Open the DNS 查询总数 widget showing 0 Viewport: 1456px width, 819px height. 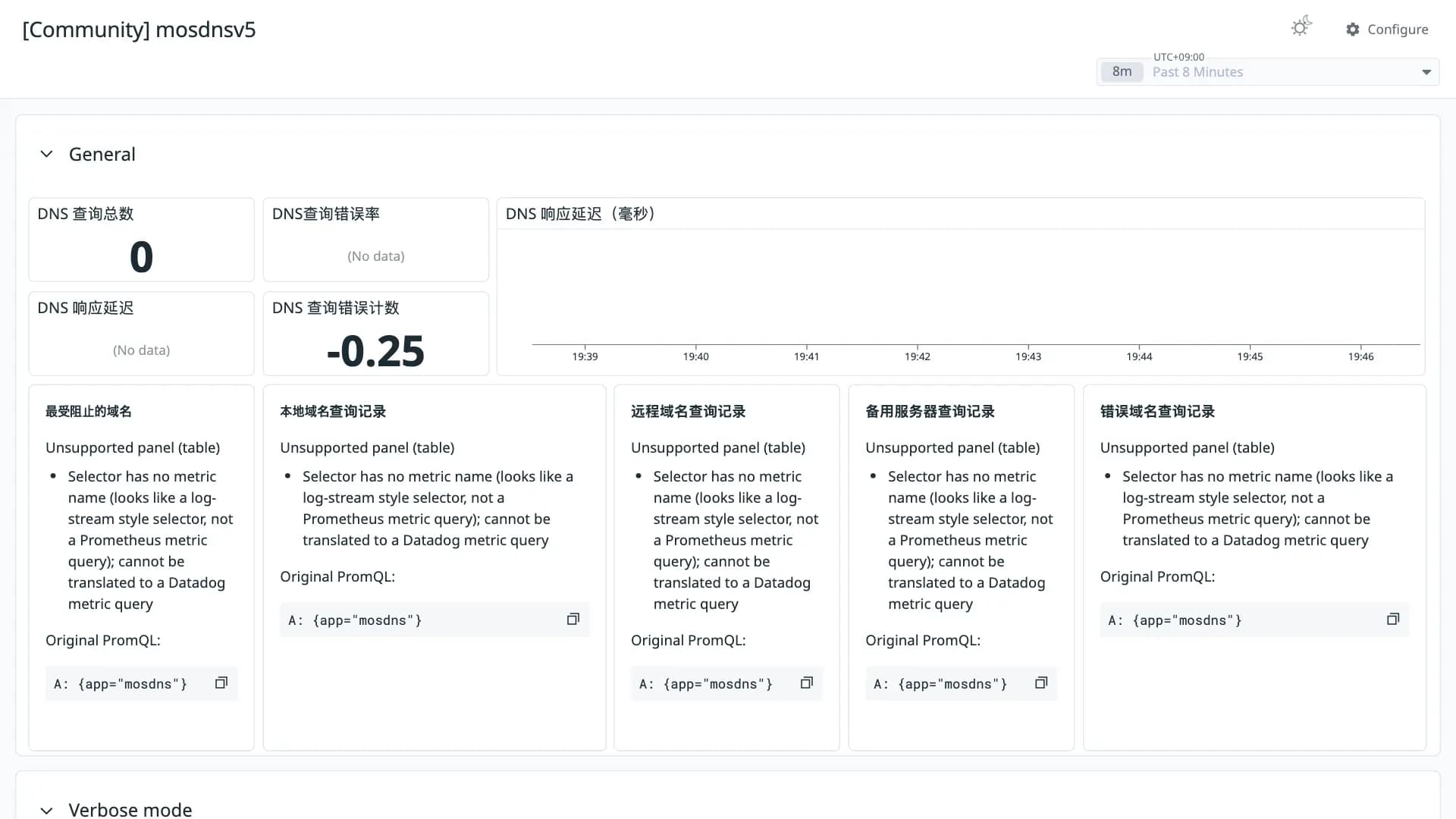pyautogui.click(x=141, y=240)
